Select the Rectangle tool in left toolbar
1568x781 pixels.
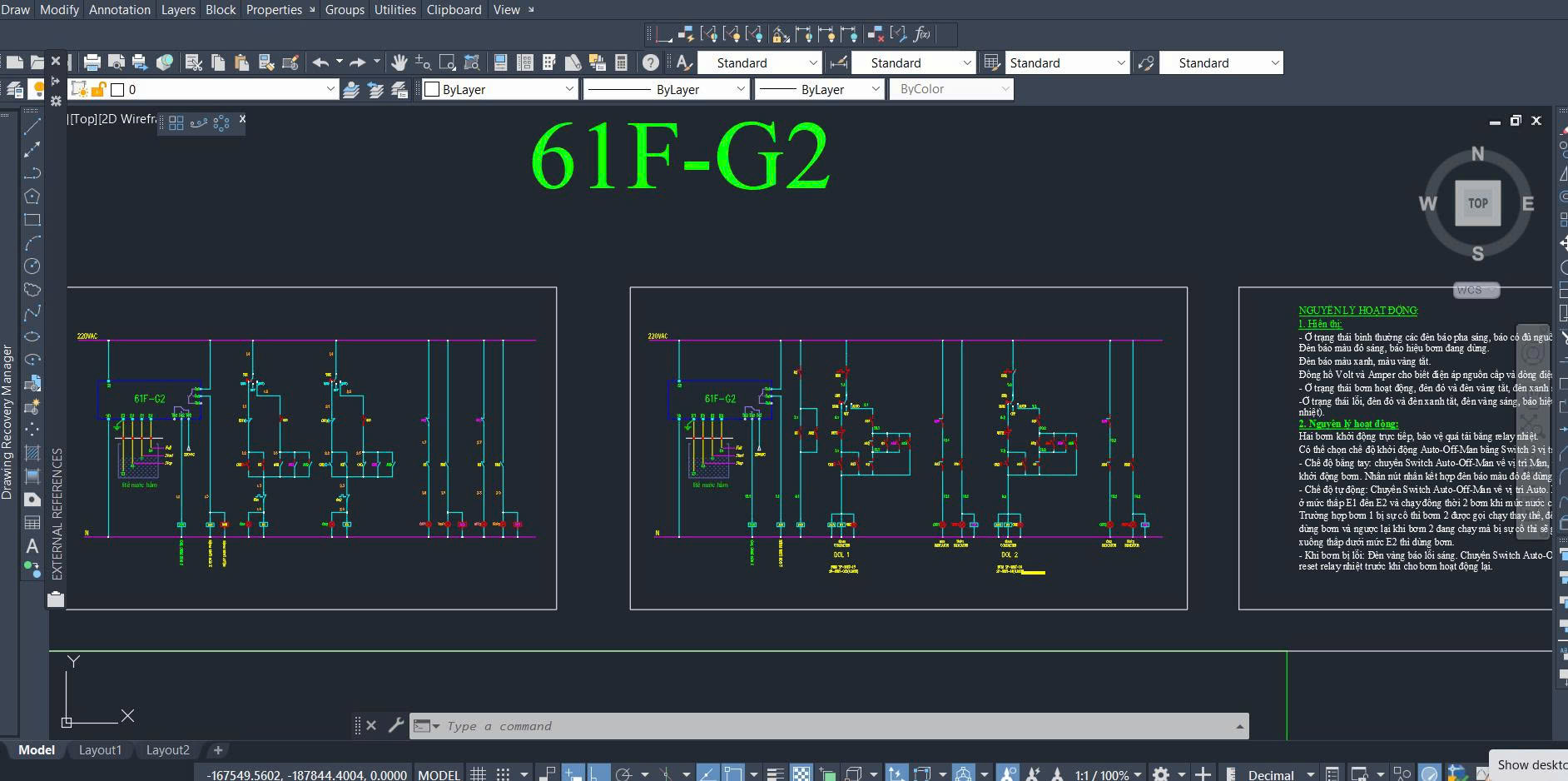32,220
